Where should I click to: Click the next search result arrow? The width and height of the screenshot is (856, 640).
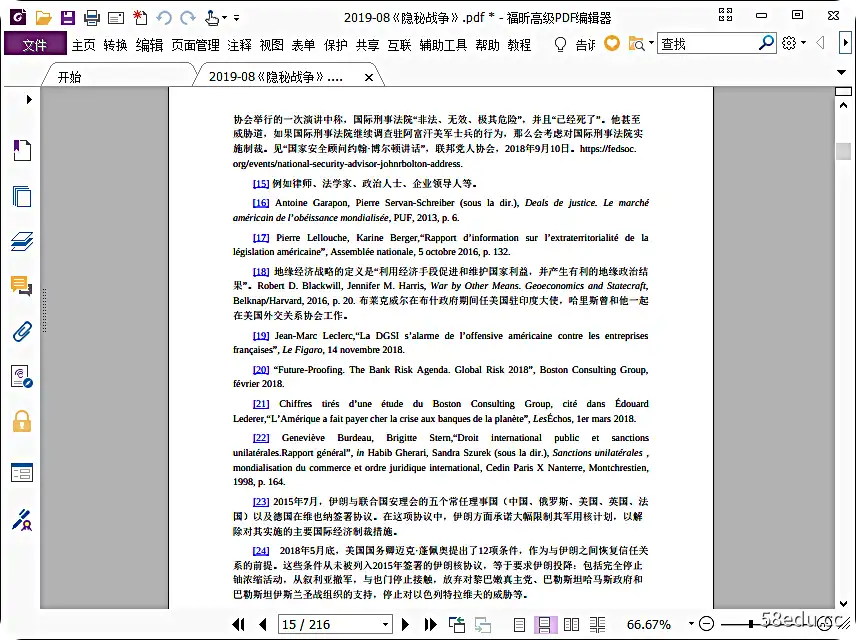(x=846, y=43)
